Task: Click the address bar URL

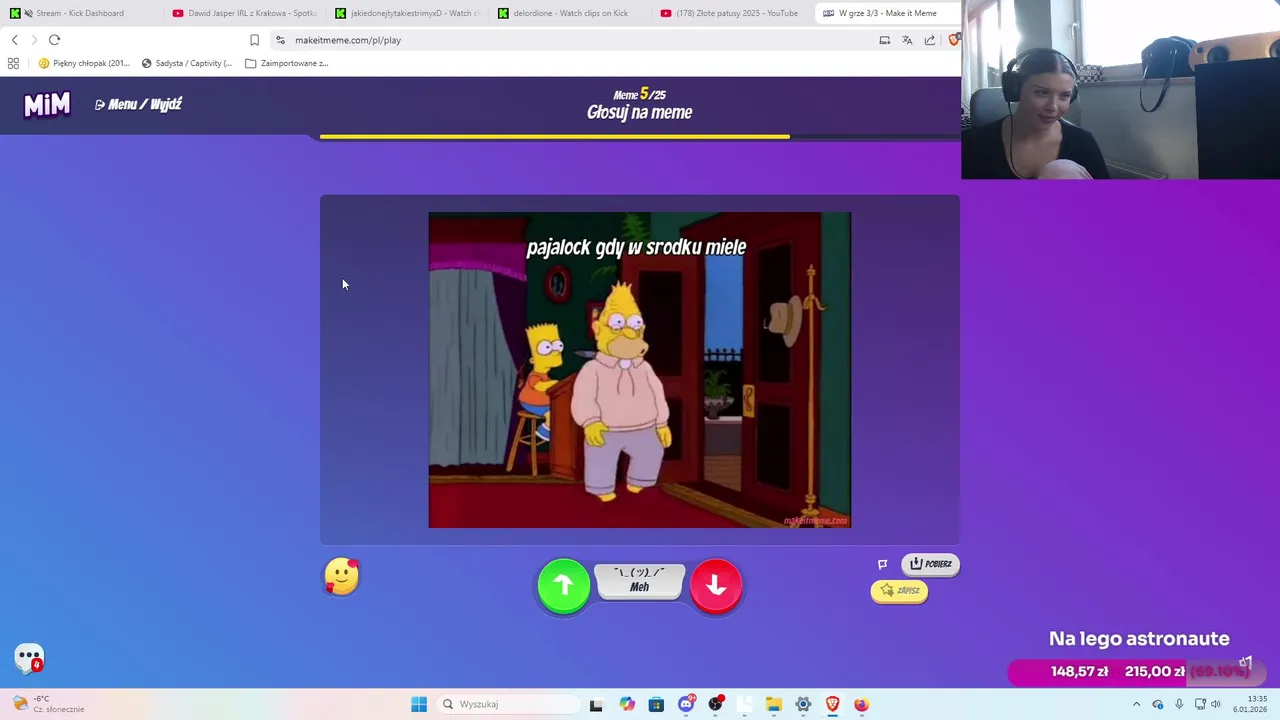Action: coord(348,40)
